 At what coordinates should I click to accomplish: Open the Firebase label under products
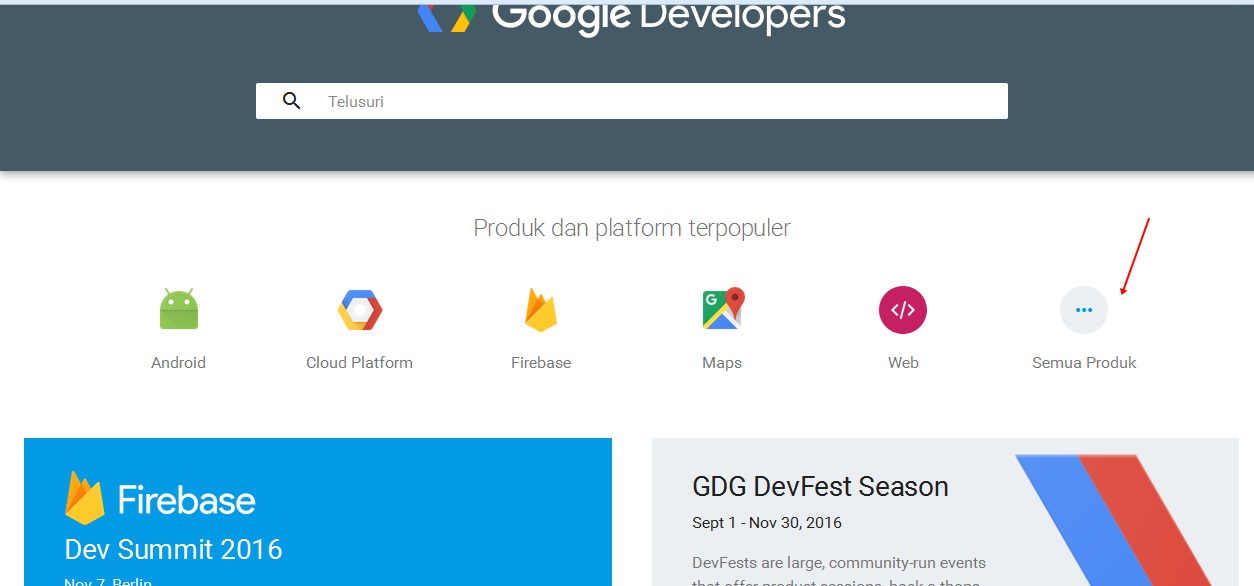(x=541, y=363)
